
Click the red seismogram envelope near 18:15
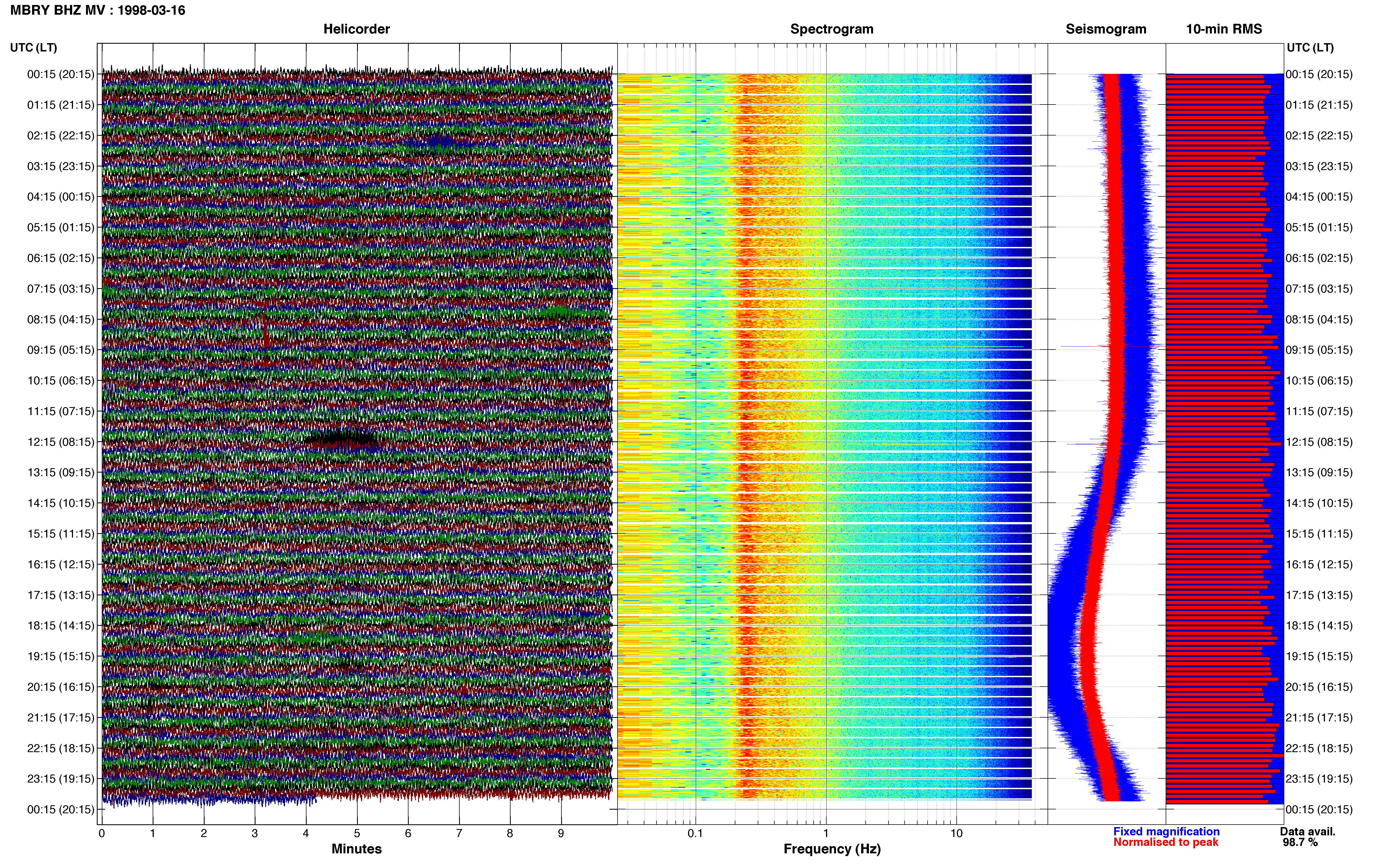tap(1087, 626)
